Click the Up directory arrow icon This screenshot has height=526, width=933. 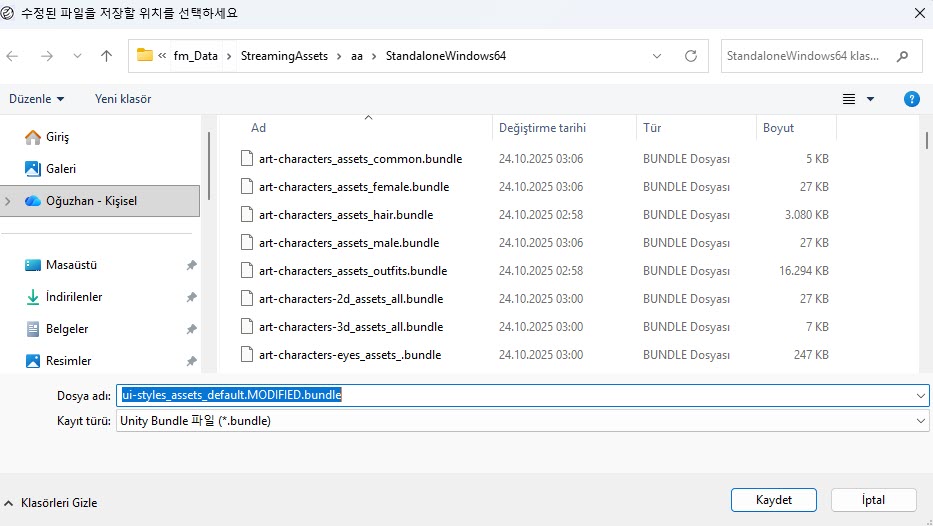107,56
